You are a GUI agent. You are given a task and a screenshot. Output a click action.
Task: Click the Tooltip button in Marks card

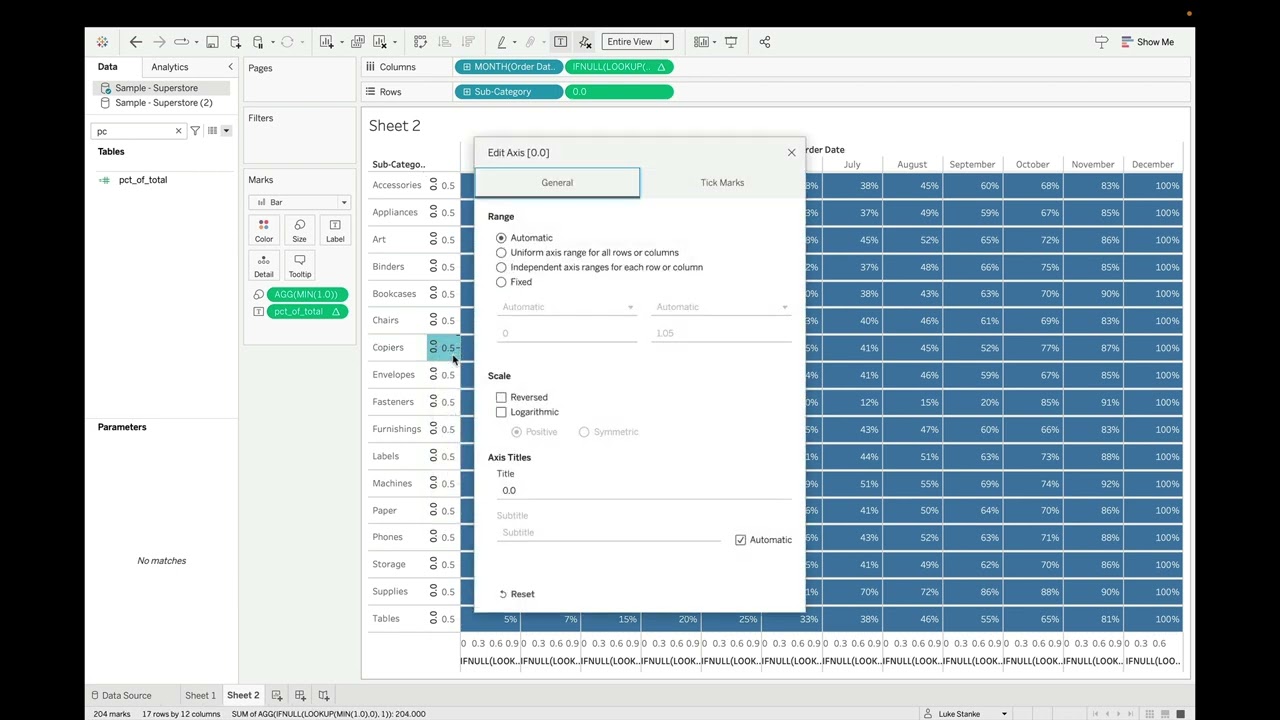(299, 266)
